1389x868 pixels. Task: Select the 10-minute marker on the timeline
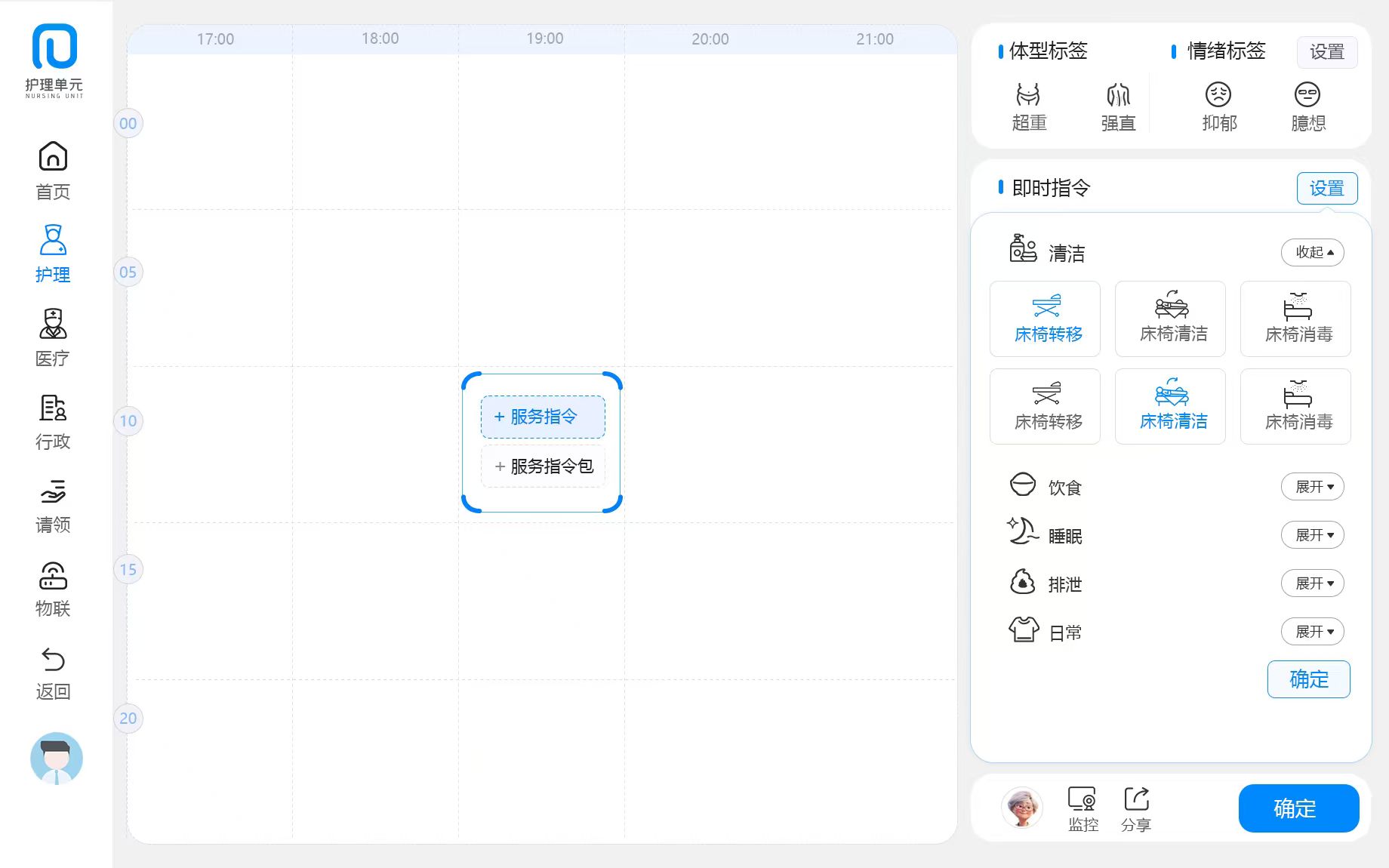[x=128, y=420]
